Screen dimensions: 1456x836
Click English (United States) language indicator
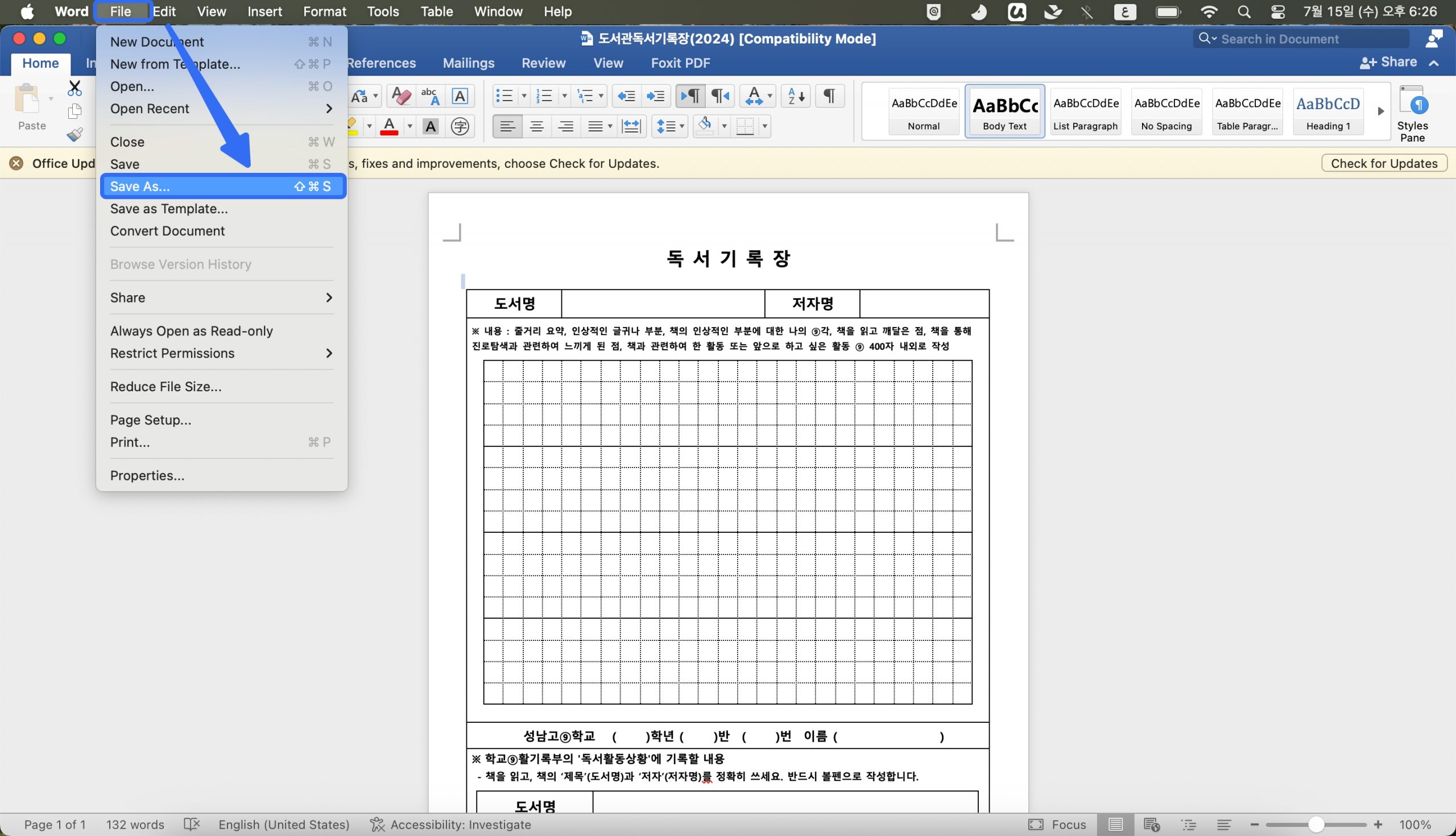[x=284, y=825]
